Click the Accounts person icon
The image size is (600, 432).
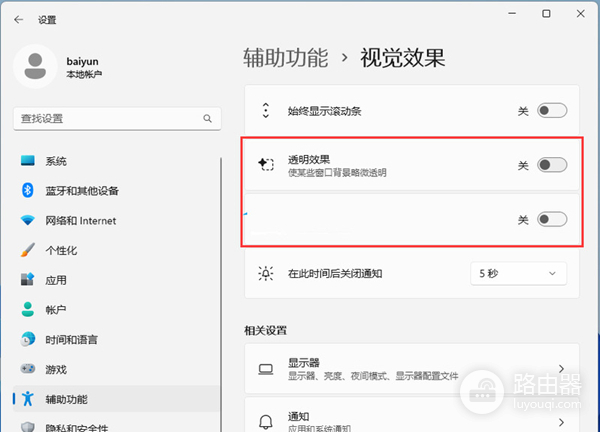28,309
